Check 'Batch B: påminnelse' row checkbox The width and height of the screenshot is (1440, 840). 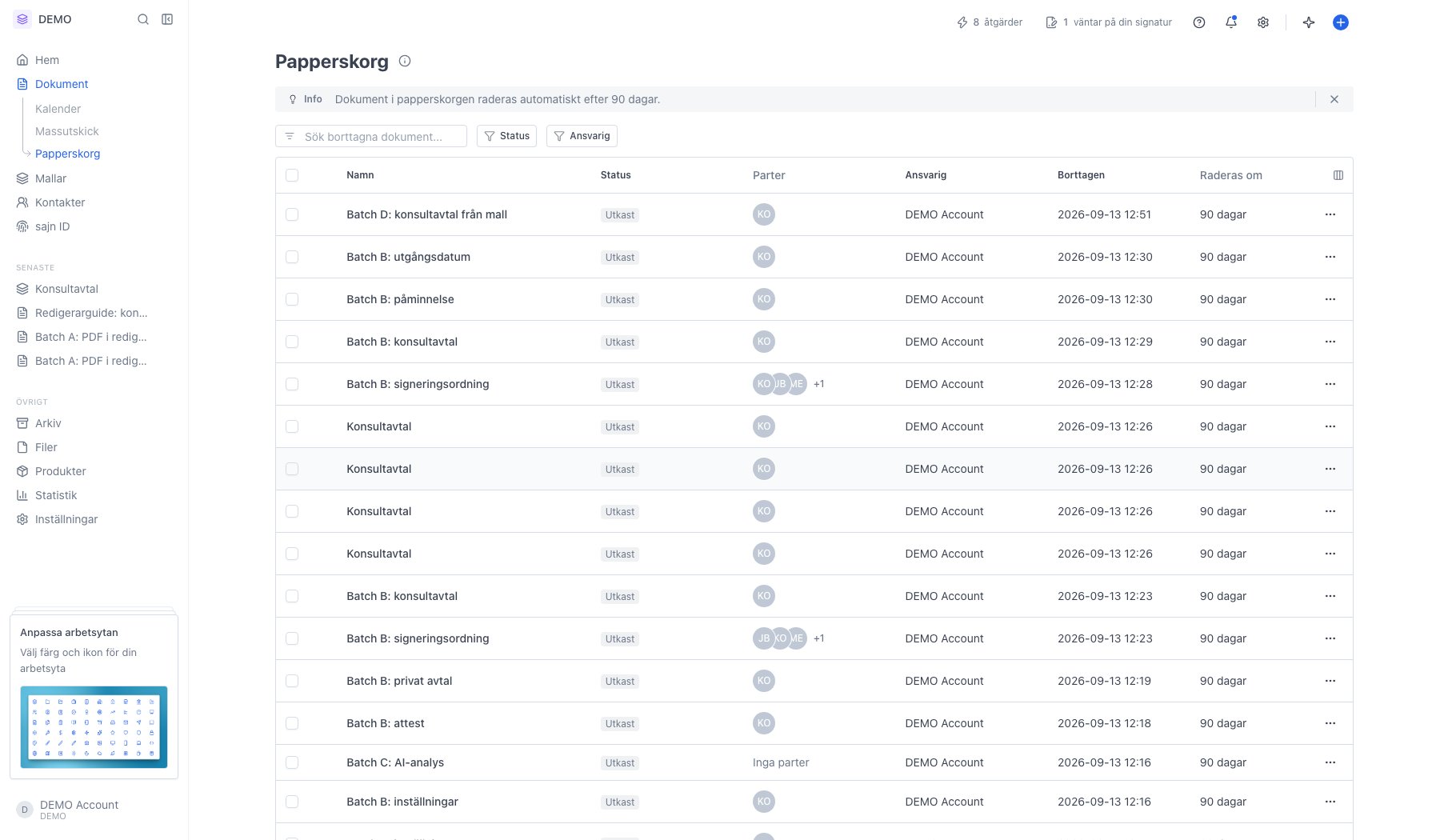tap(292, 299)
